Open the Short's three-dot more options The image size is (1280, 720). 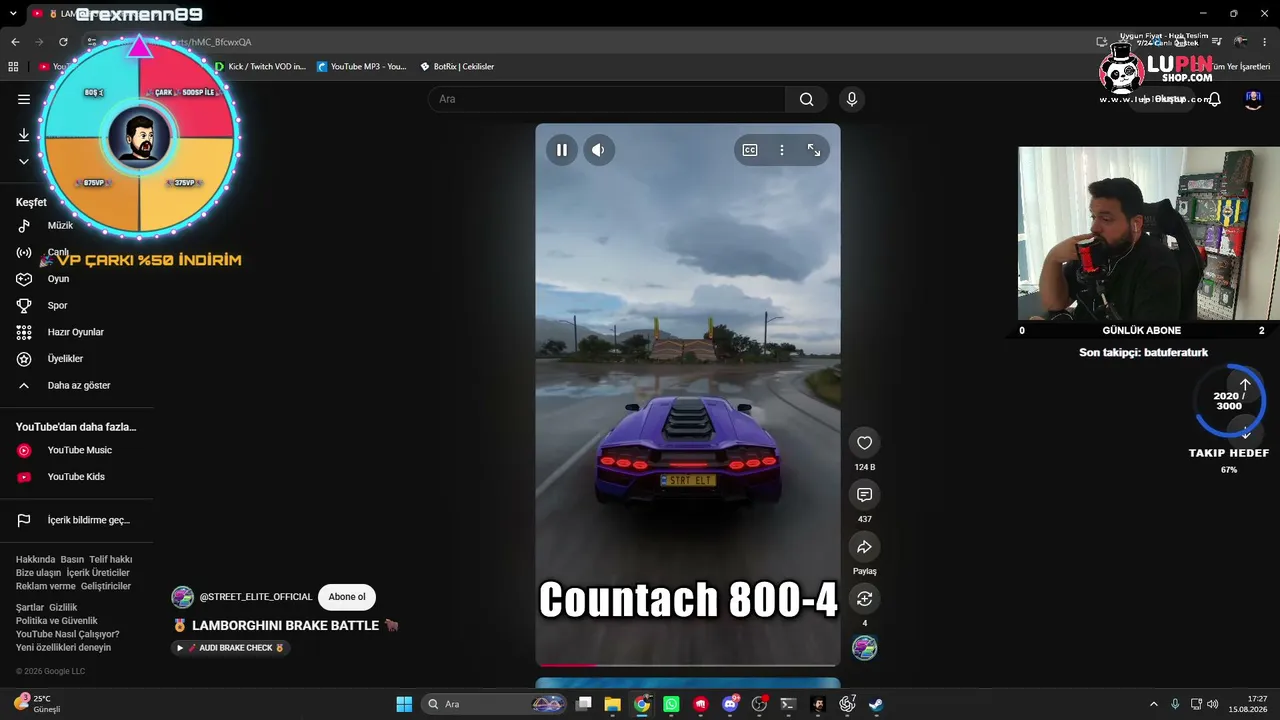[x=782, y=150]
